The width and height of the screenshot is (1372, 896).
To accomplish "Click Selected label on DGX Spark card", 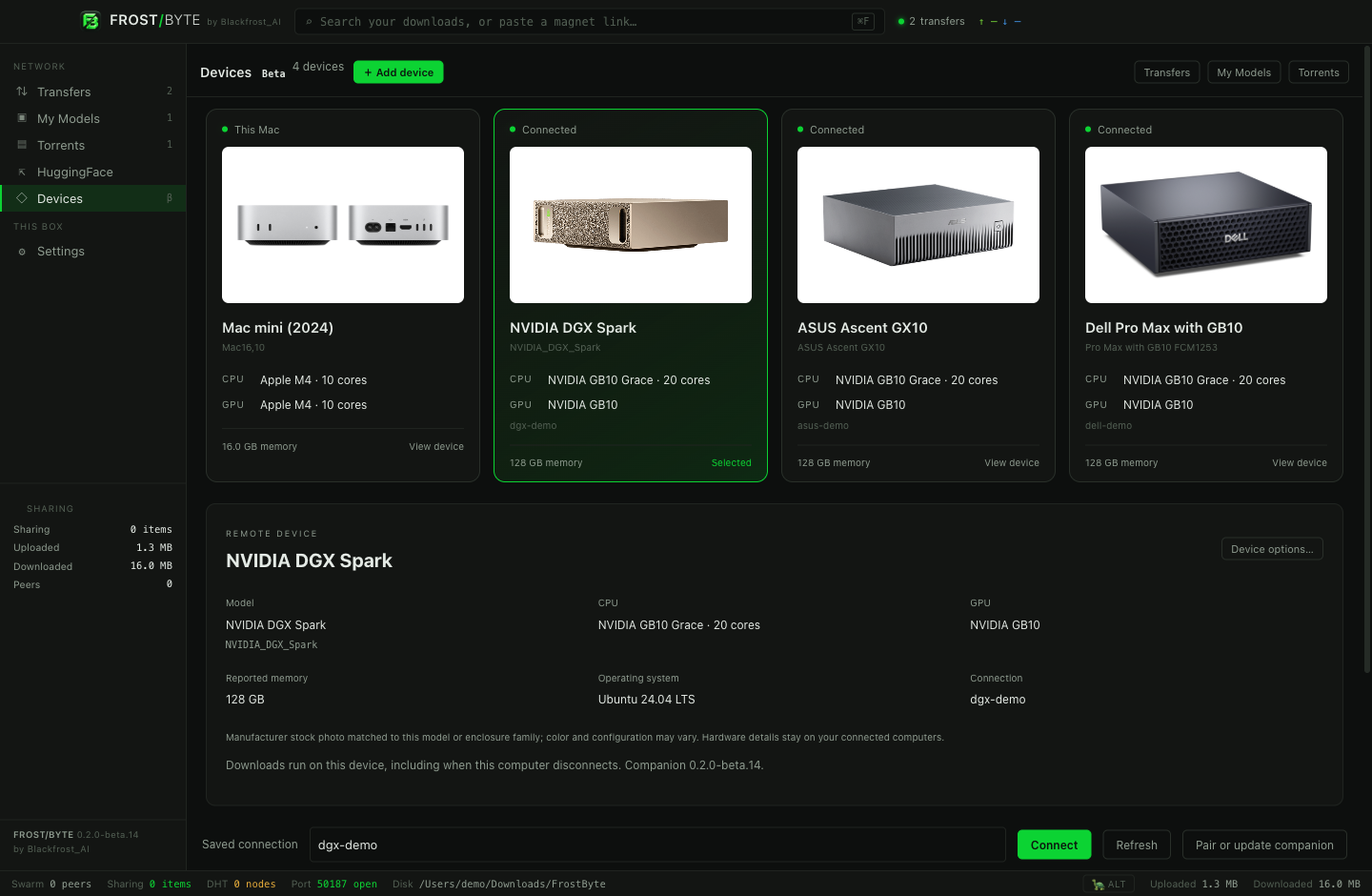I will (x=732, y=463).
